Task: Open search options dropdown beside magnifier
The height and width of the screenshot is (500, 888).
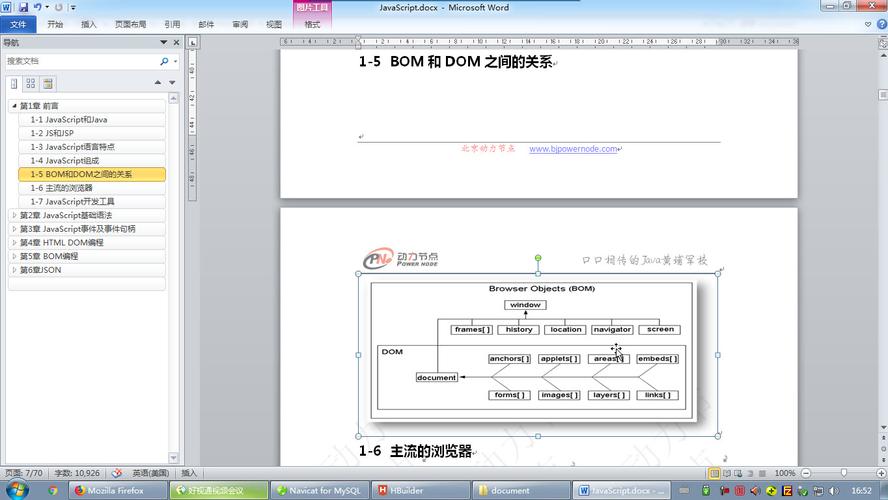Action: coord(176,61)
